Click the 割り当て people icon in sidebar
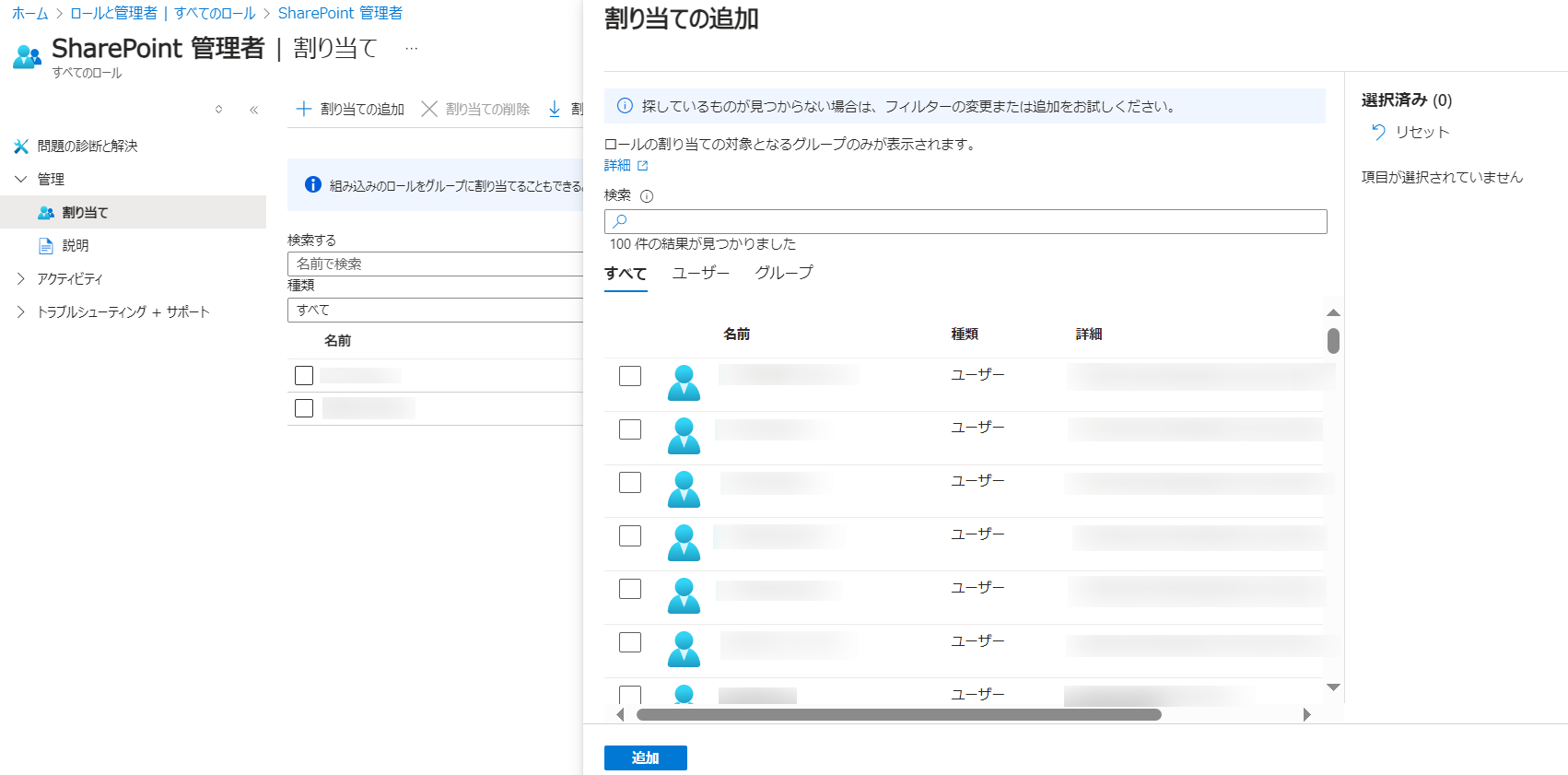This screenshot has height=775, width=1568. click(46, 213)
